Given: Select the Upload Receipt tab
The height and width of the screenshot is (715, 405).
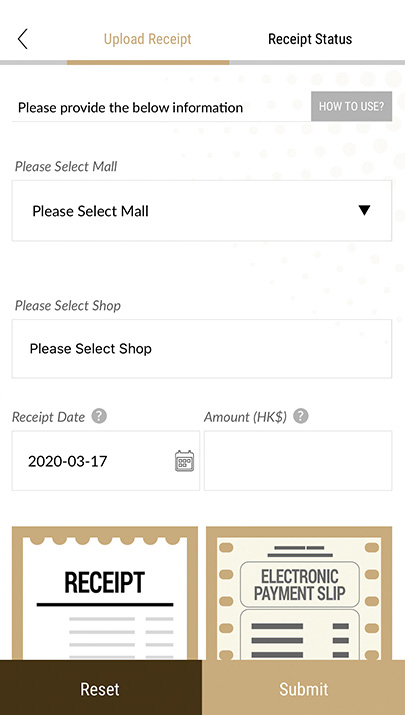Looking at the screenshot, I should point(147,39).
